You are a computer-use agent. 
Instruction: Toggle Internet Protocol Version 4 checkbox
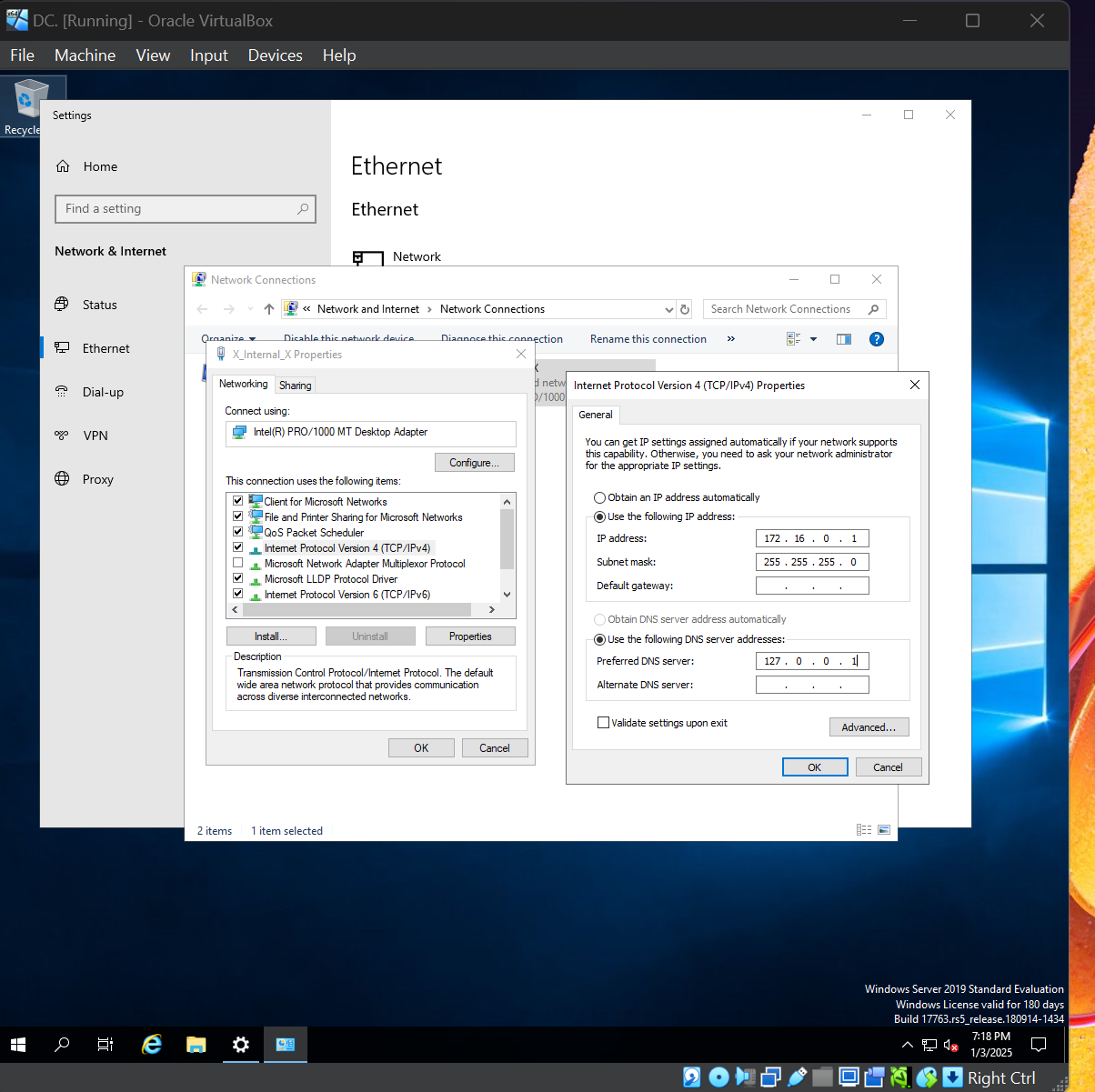(238, 547)
